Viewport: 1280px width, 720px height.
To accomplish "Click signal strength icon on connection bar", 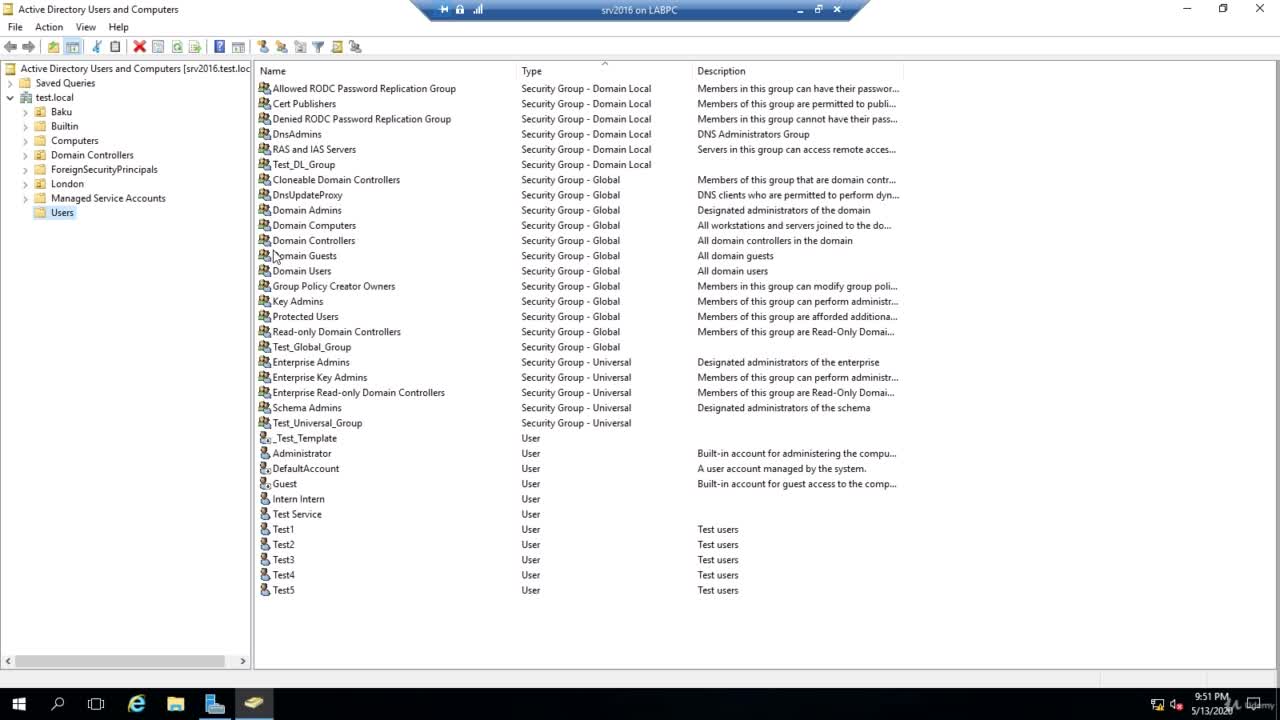I will pyautogui.click(x=478, y=9).
